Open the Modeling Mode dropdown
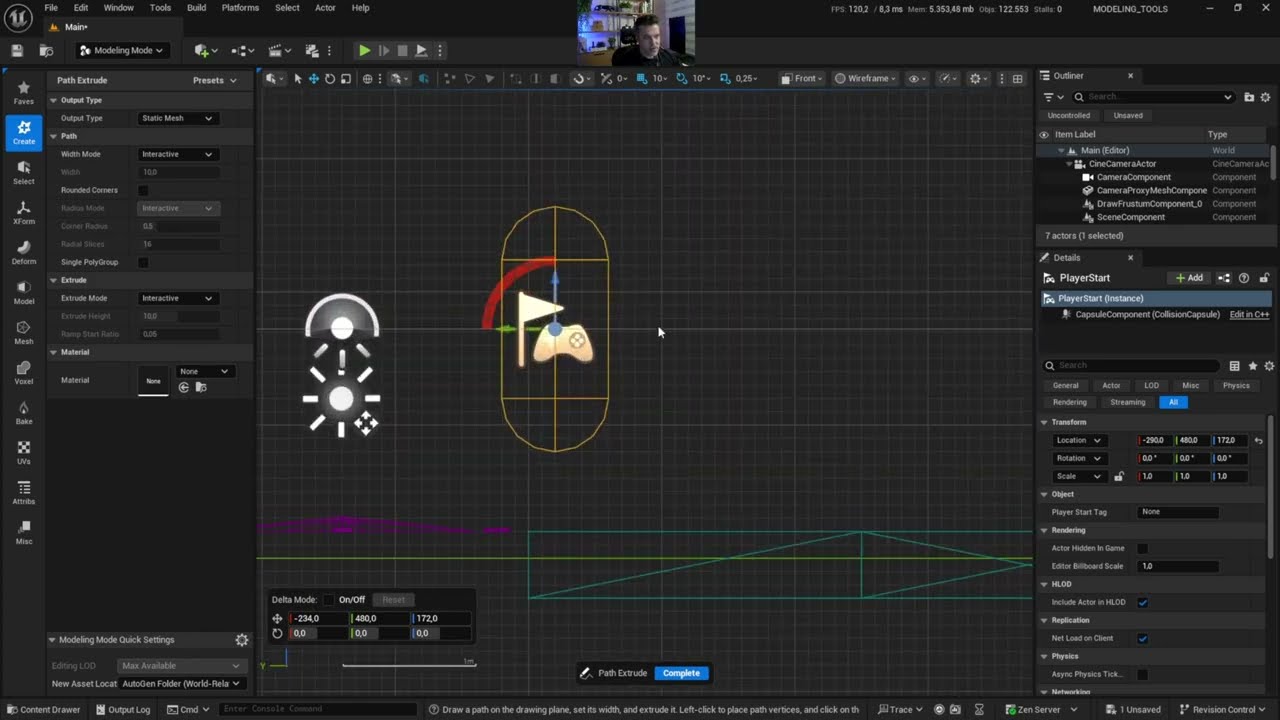The width and height of the screenshot is (1280, 720). point(122,50)
